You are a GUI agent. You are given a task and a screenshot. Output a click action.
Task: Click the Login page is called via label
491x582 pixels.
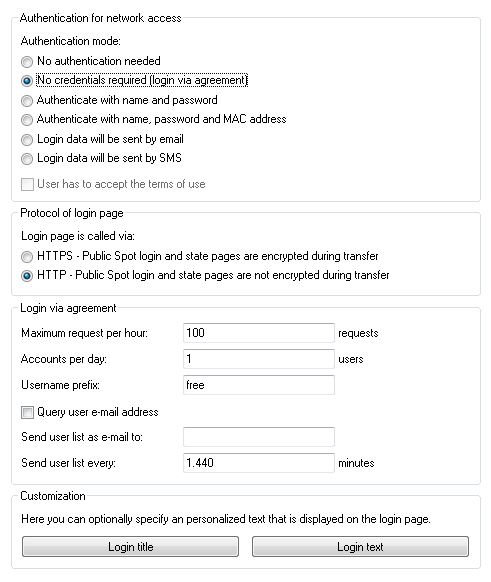78,236
